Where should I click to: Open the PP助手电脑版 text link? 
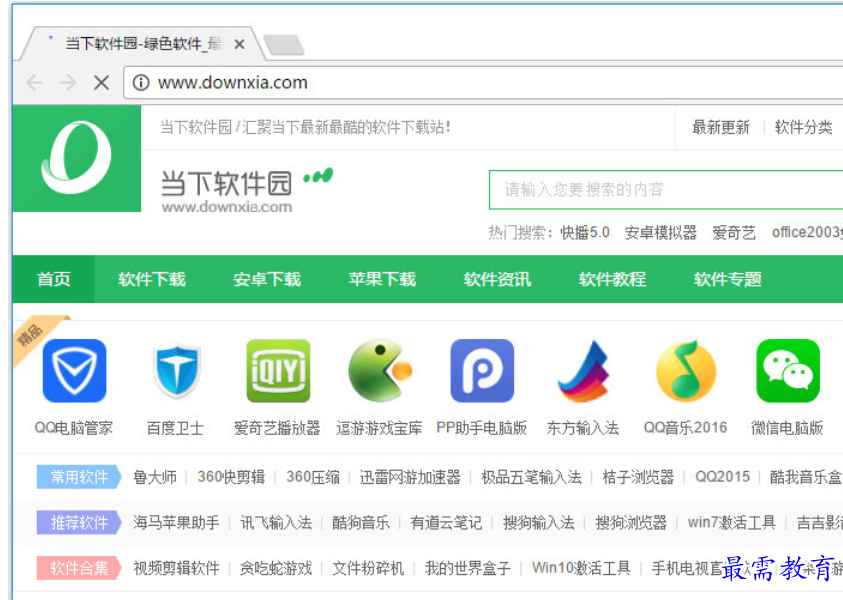[x=482, y=428]
